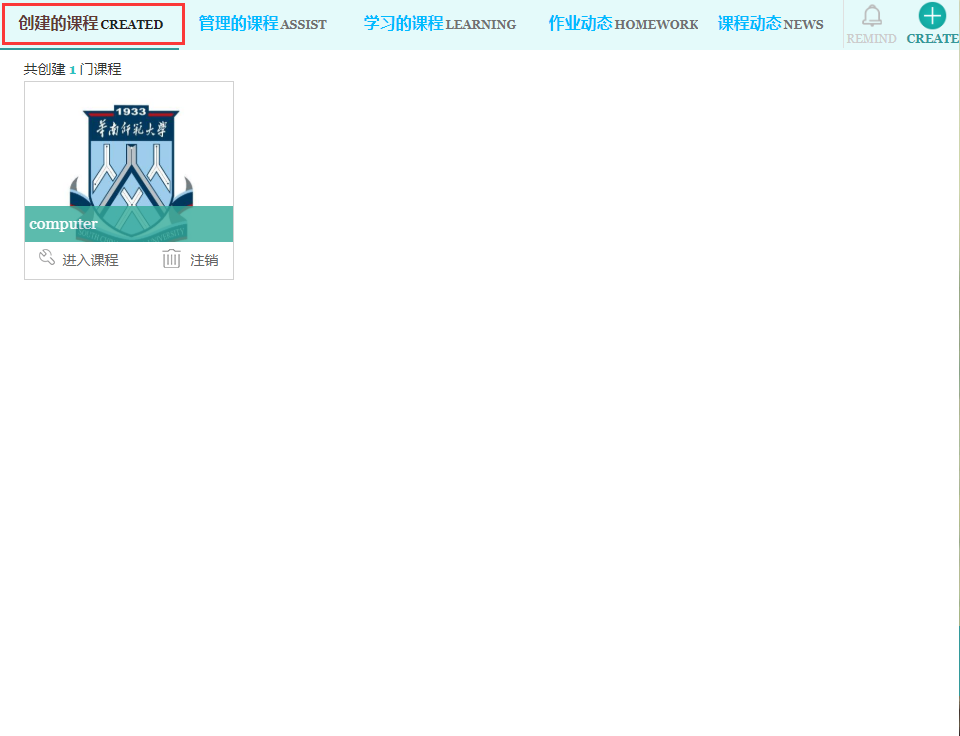Click the 共创建 1 门课程 summary text
Viewport: 960px width, 736px height.
coord(72,70)
